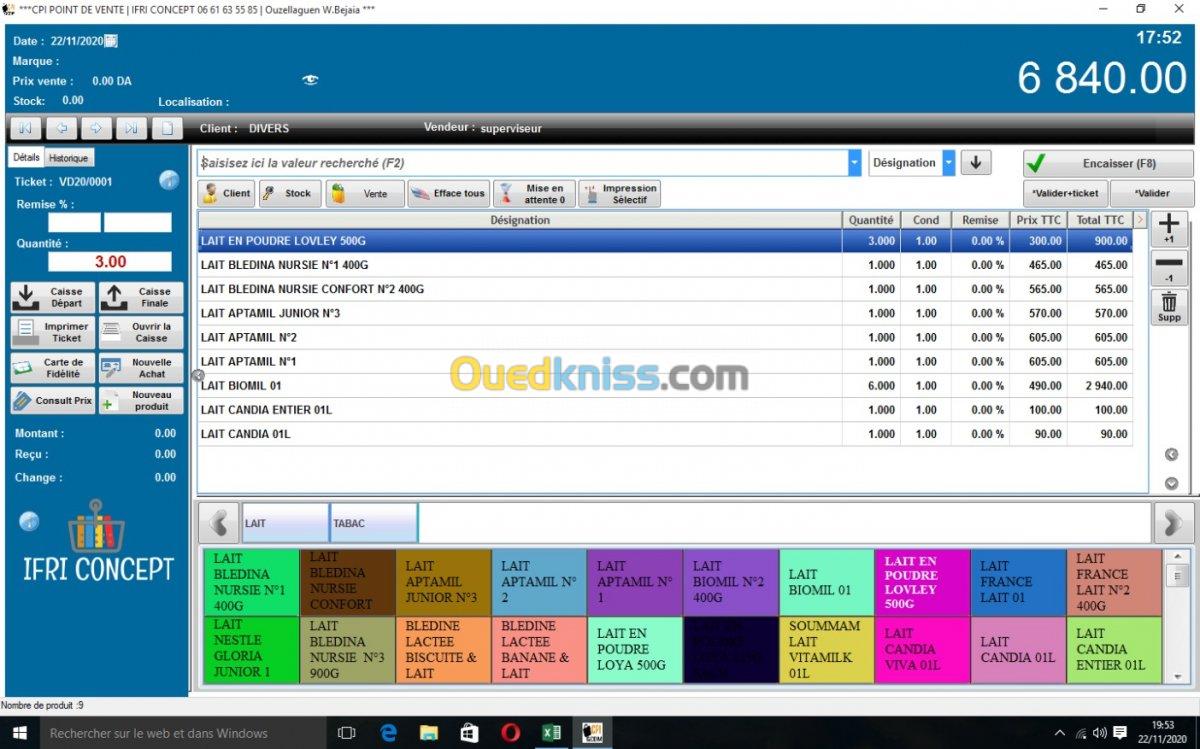
Task: Click the plus one quantity icon
Action: pos(1168,229)
